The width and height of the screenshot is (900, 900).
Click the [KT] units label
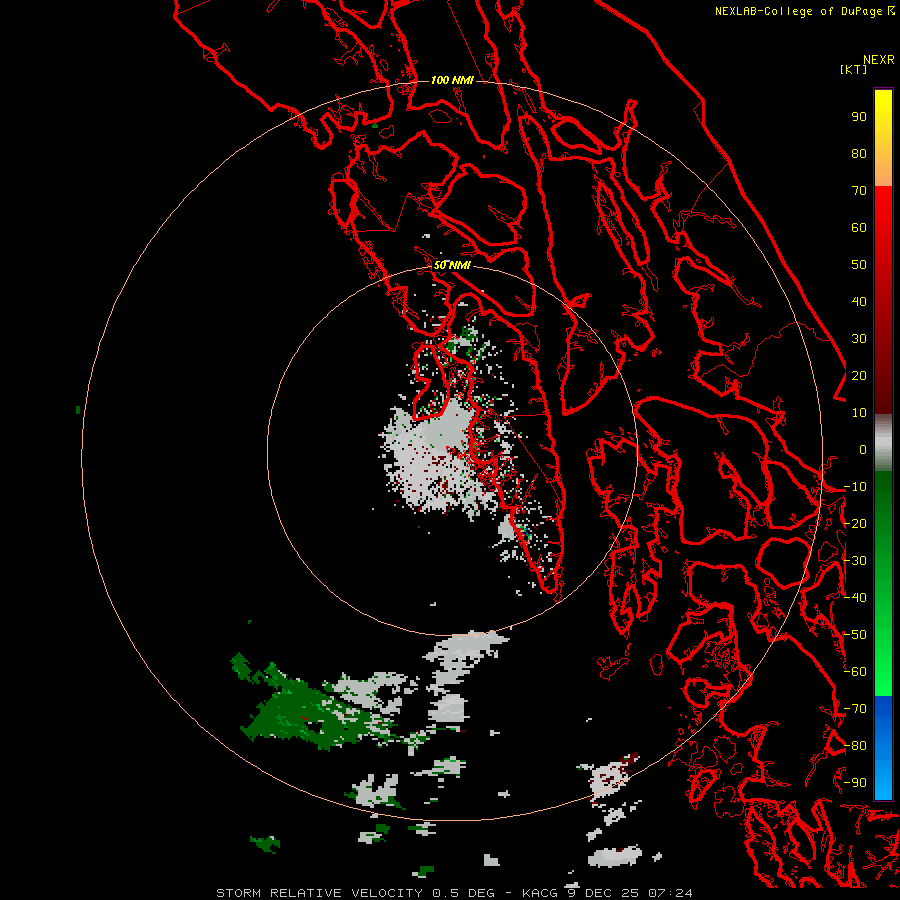point(853,69)
